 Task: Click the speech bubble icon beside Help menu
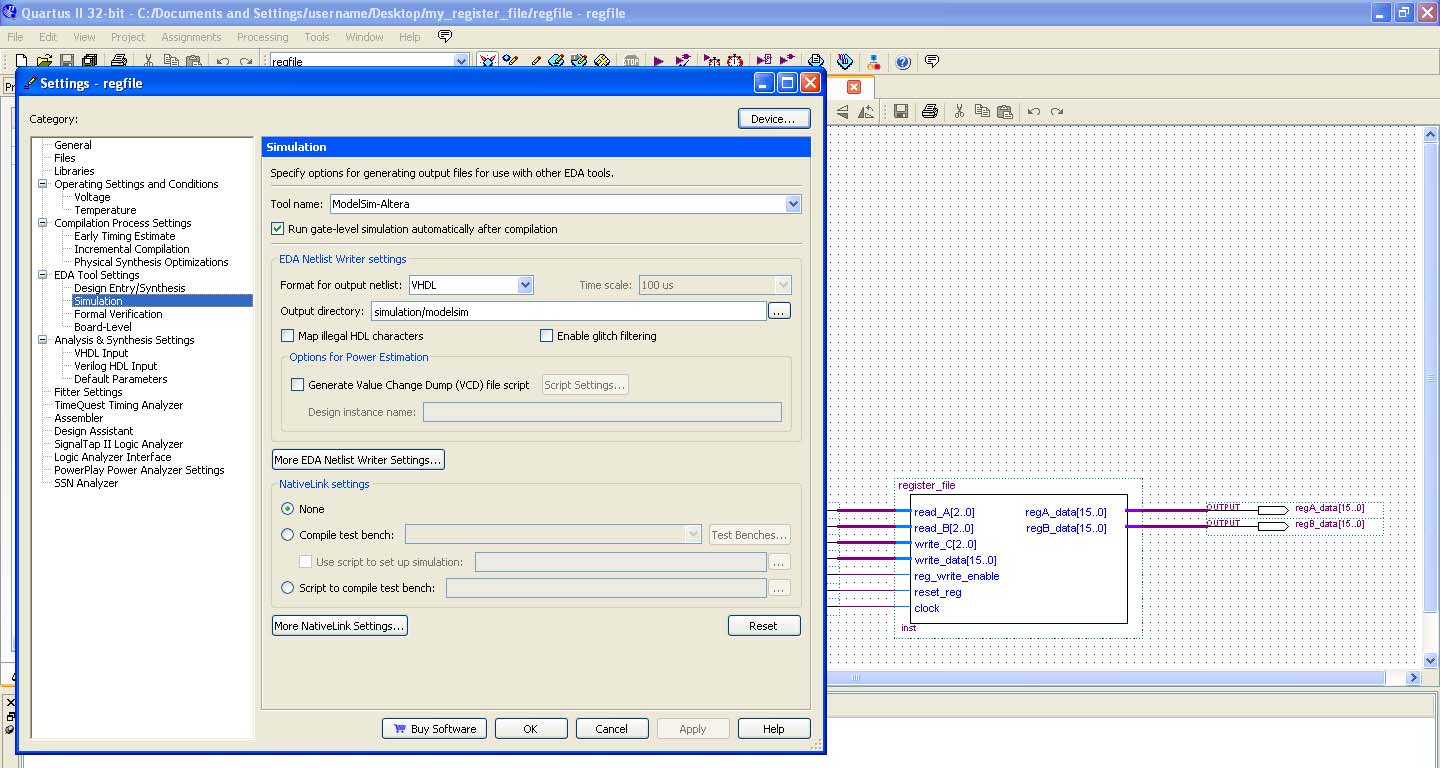[445, 37]
